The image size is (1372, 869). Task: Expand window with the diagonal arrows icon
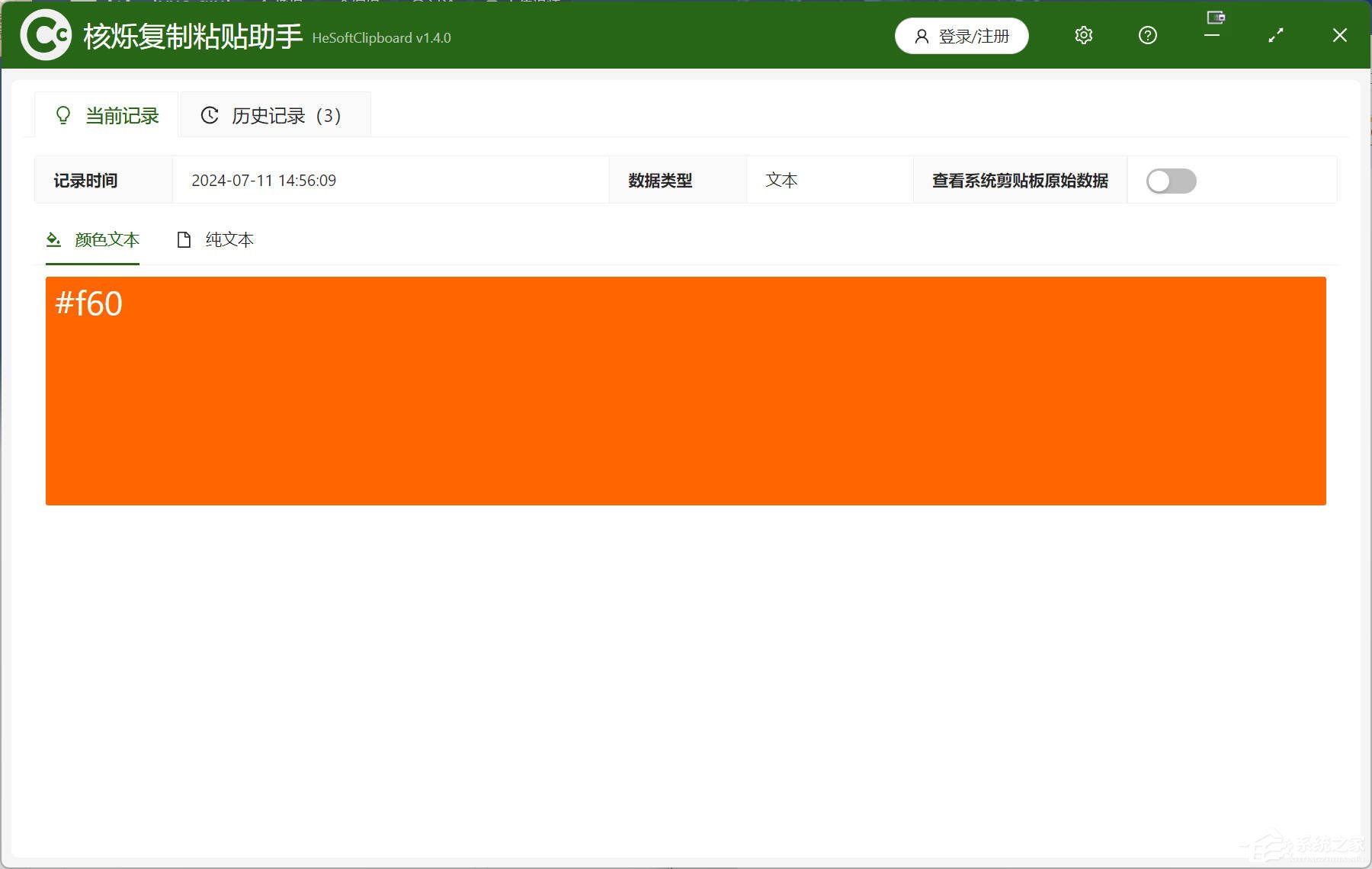pos(1275,35)
